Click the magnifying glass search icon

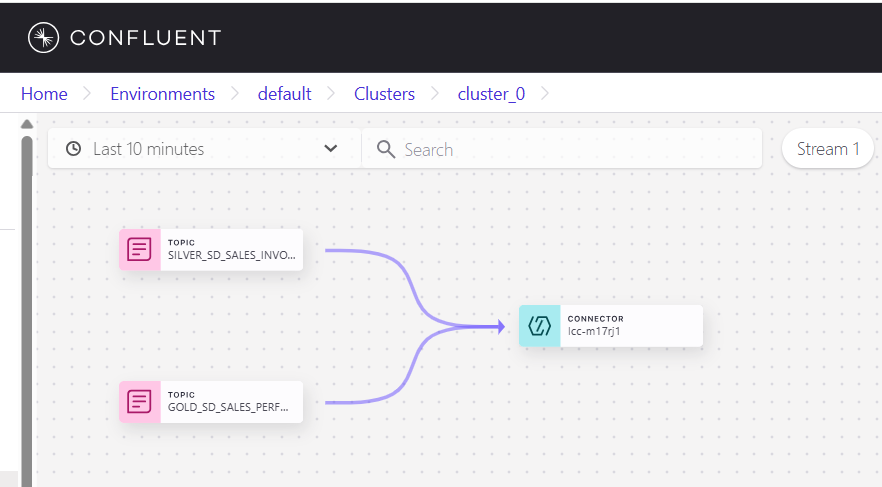click(x=386, y=149)
